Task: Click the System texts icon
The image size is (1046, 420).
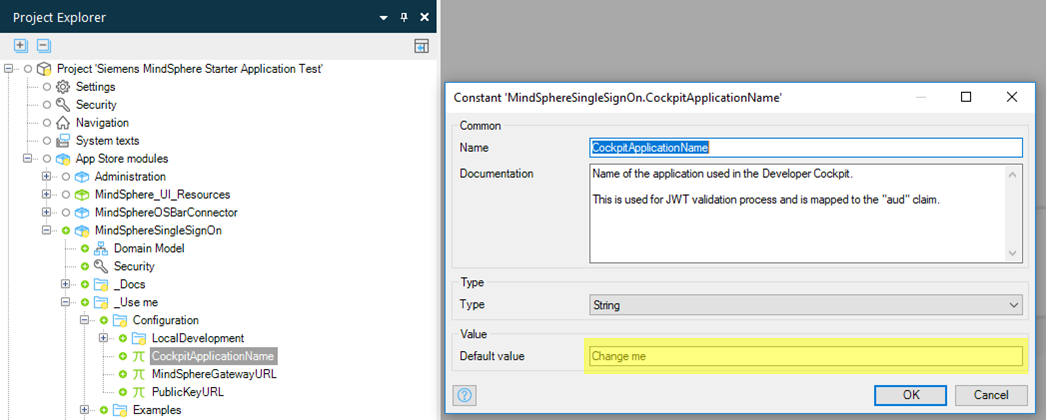Action: (63, 141)
